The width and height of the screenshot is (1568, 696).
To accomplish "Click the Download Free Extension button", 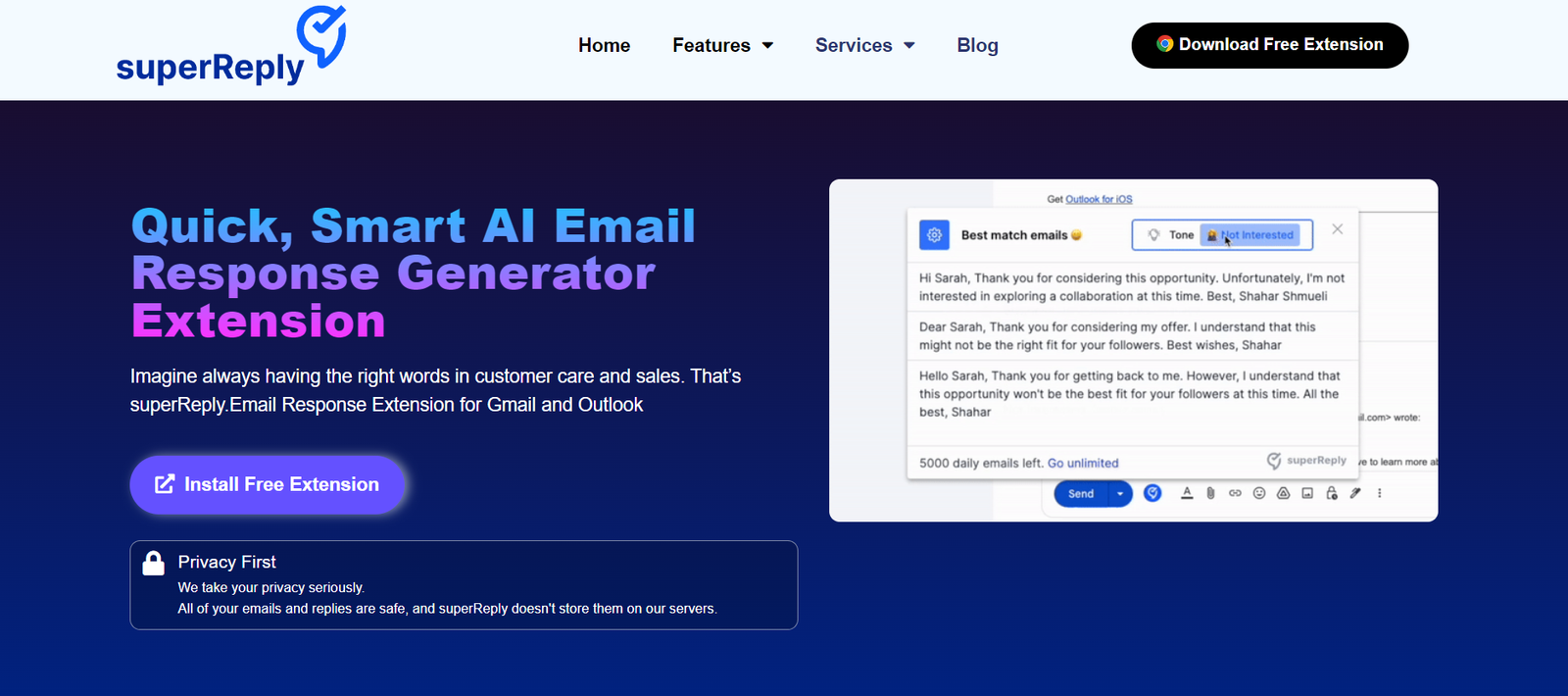I will pos(1269,45).
